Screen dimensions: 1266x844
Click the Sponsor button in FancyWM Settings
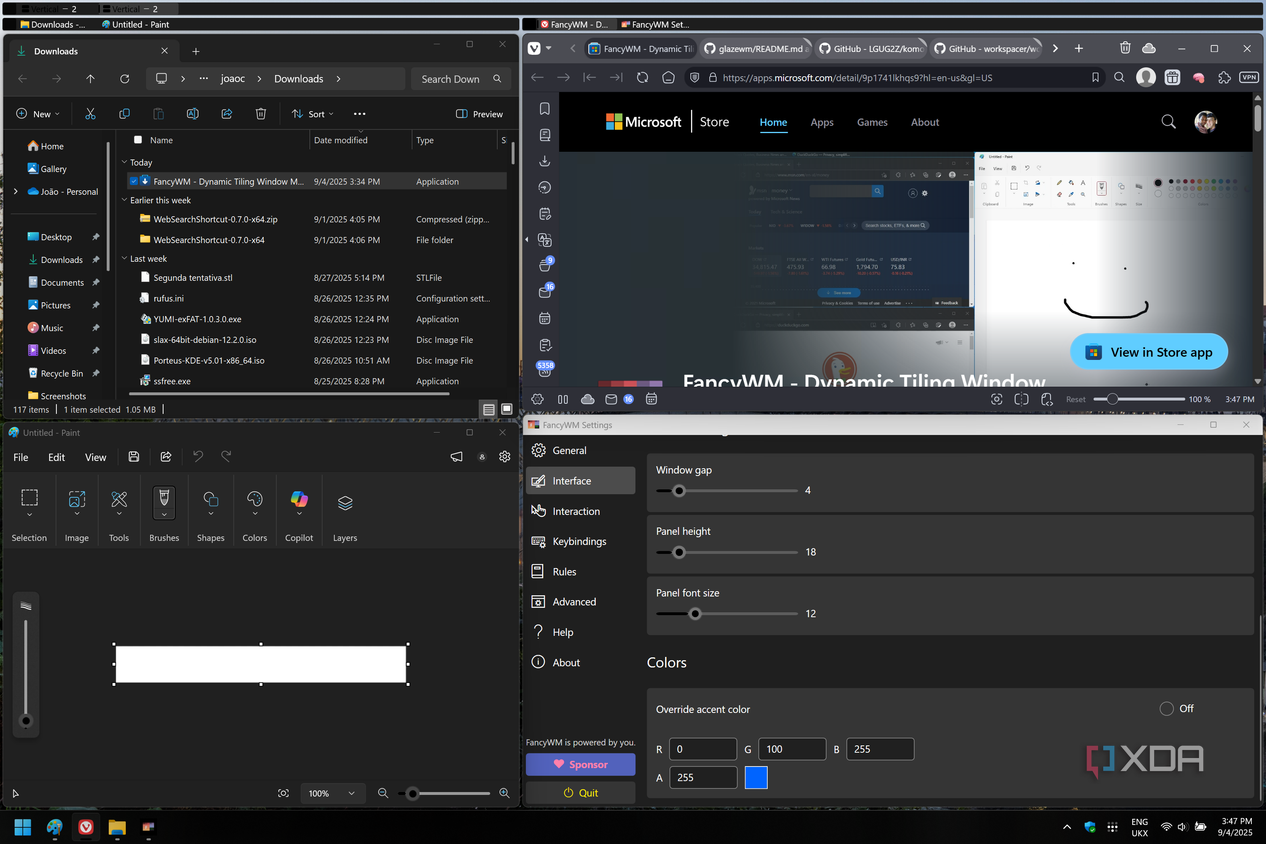click(x=581, y=764)
